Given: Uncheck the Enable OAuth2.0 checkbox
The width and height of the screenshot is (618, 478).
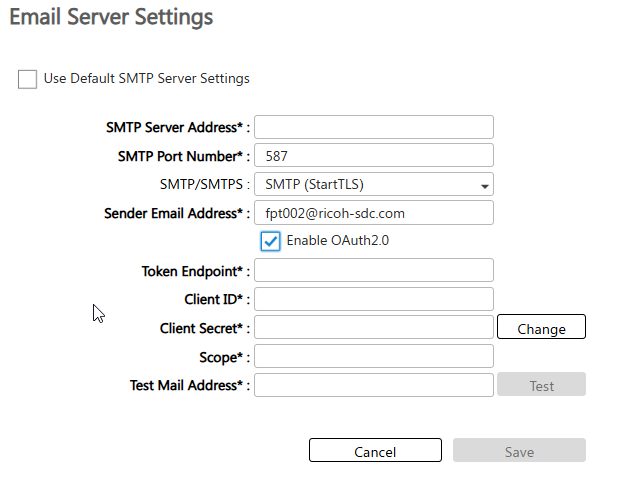Looking at the screenshot, I should [x=270, y=241].
